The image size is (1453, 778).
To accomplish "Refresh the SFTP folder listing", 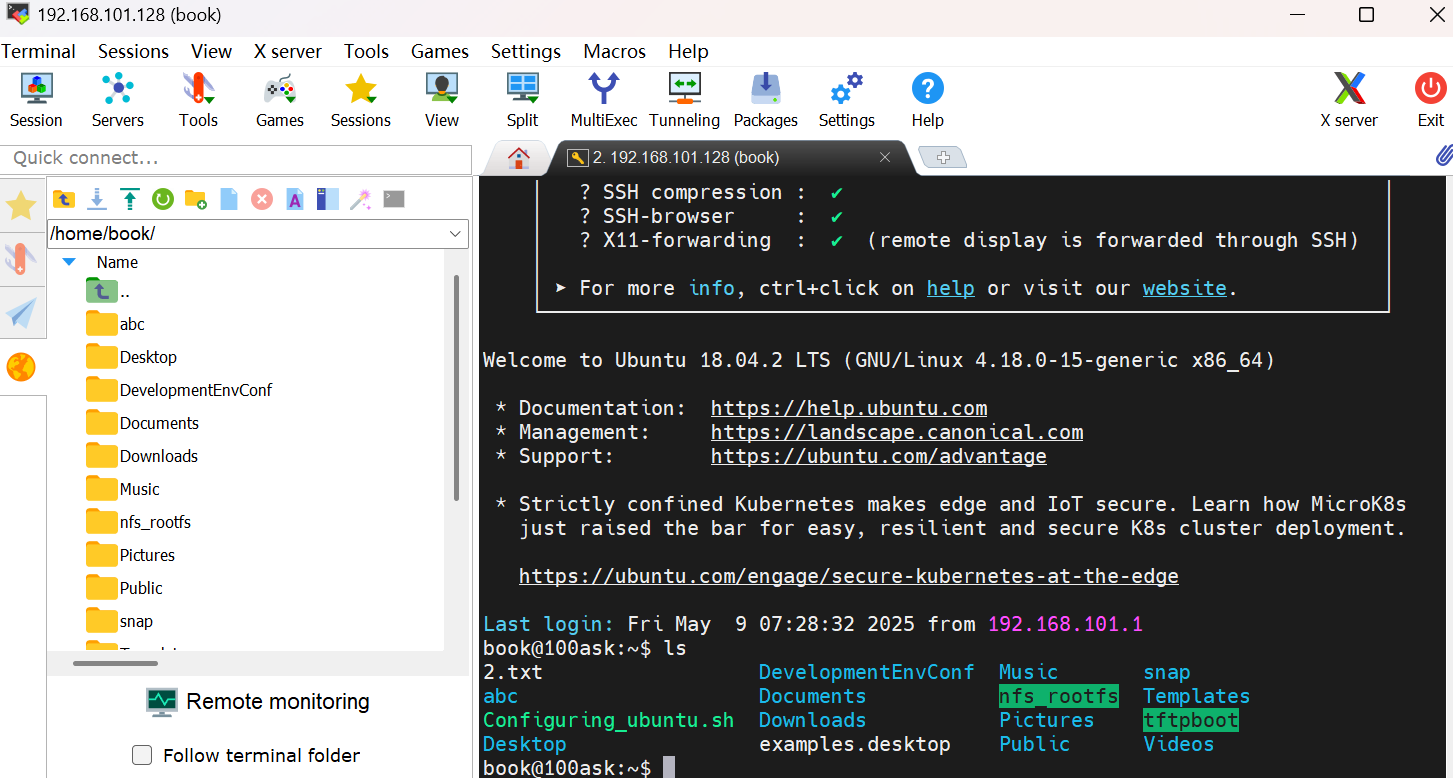I will [163, 199].
